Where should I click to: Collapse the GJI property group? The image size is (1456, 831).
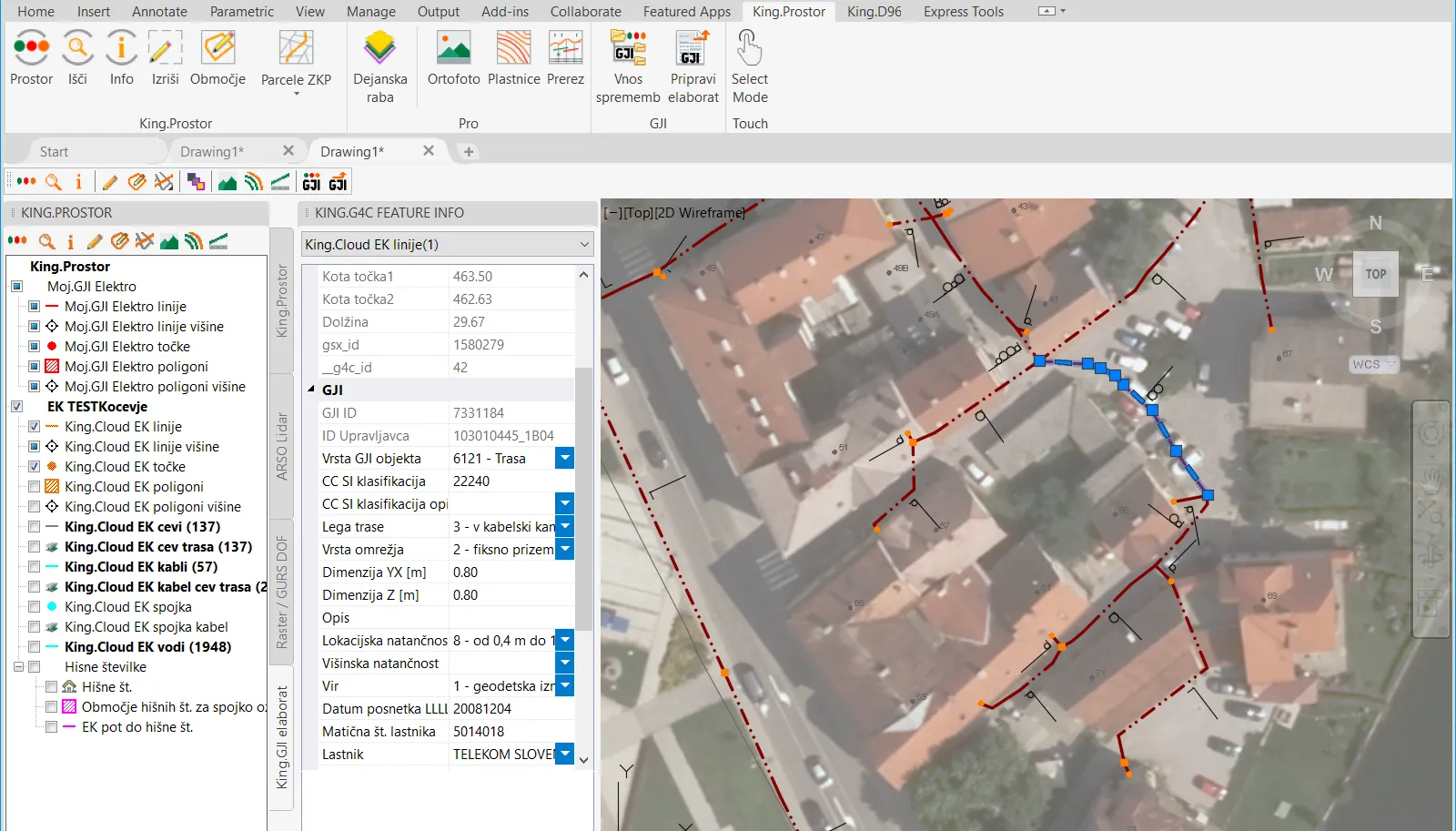[310, 390]
